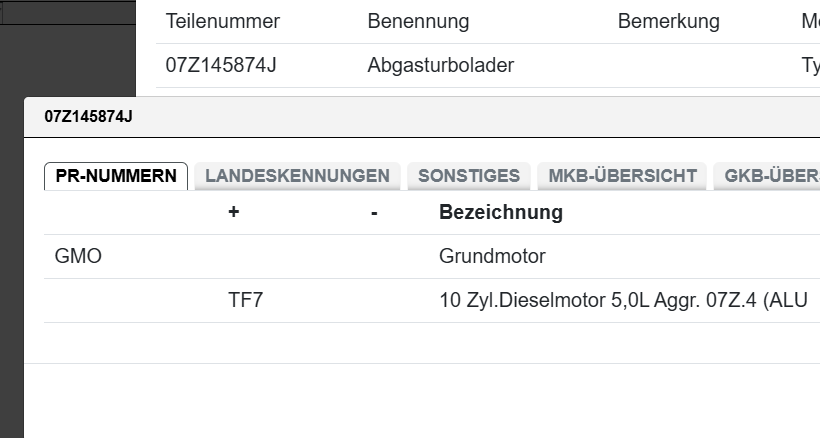Click the minus column header
The width and height of the screenshot is (820, 438).
(374, 212)
